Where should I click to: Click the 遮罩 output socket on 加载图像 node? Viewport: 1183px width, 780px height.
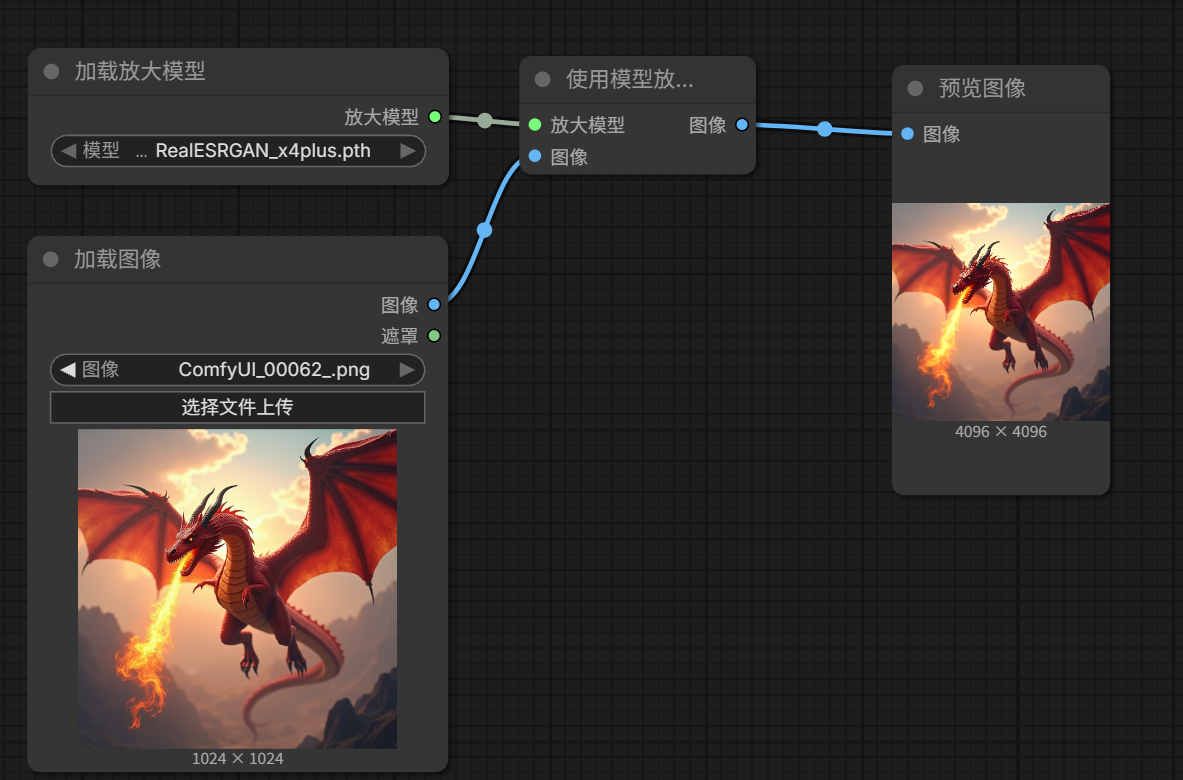434,335
